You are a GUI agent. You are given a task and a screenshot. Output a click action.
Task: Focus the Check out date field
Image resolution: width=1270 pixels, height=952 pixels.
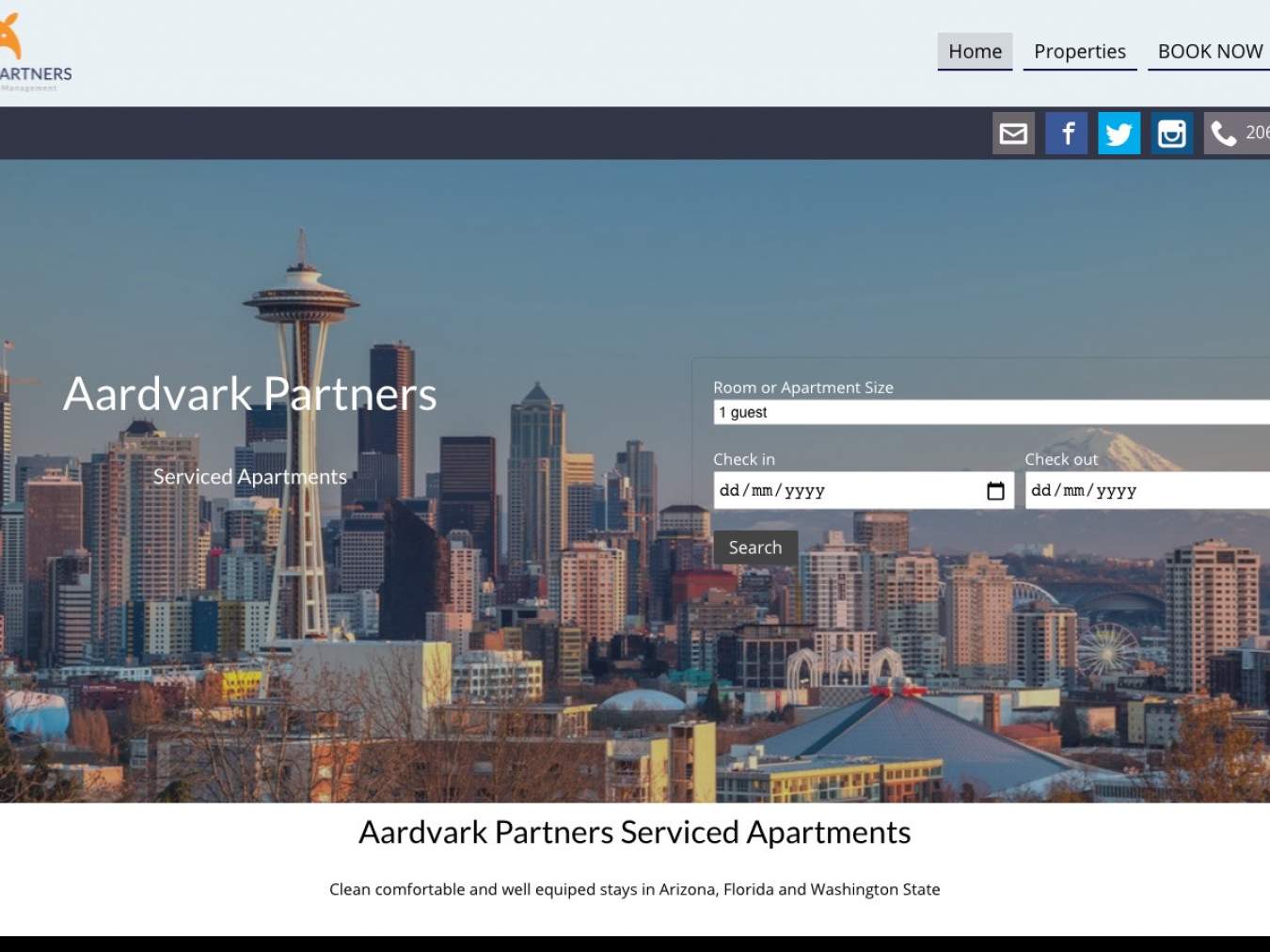(x=1148, y=490)
